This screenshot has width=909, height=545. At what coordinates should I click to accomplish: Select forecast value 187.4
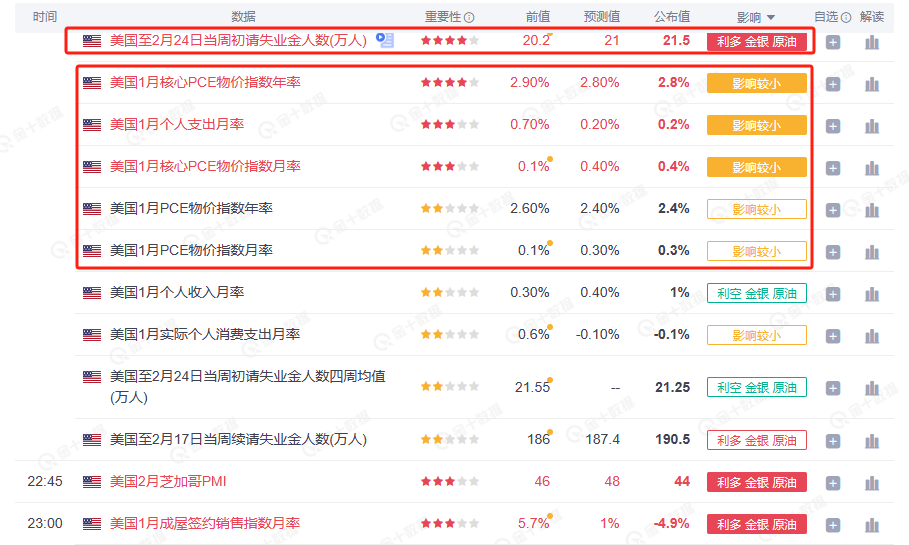[602, 439]
